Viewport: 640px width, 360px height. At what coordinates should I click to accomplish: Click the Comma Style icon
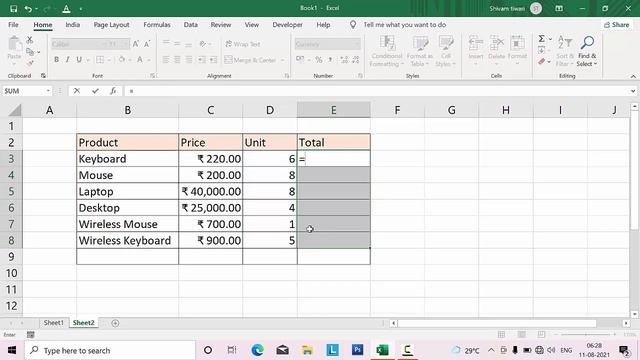pos(330,60)
